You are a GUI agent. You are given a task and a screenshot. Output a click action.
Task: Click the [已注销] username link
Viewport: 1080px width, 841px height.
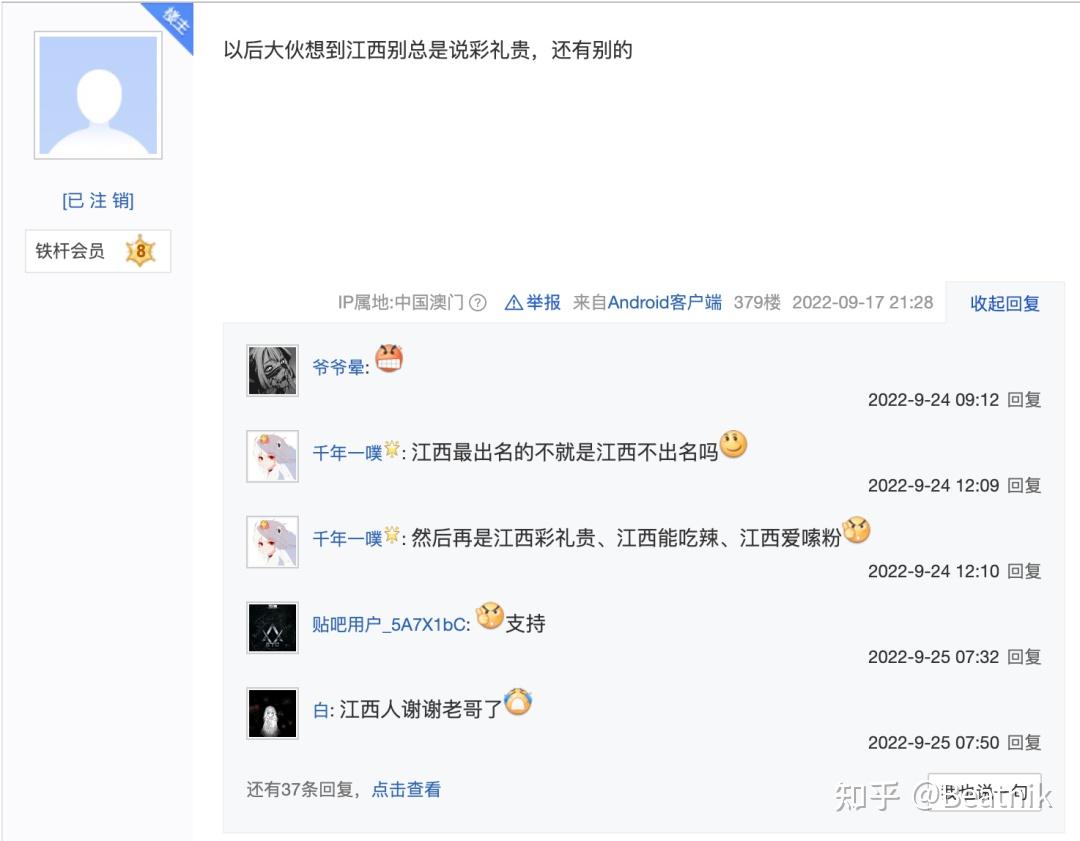[x=98, y=200]
